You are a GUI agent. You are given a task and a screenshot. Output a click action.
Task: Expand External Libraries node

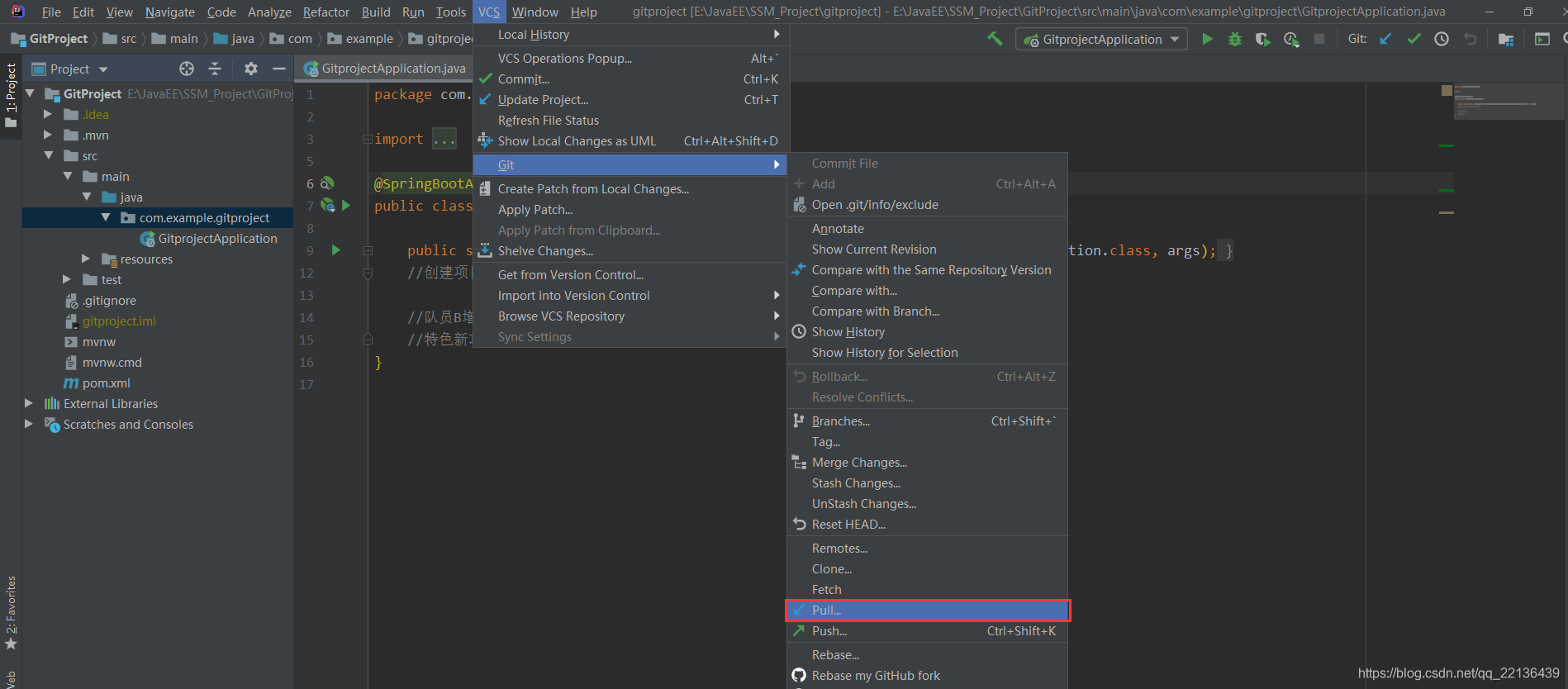[x=29, y=403]
